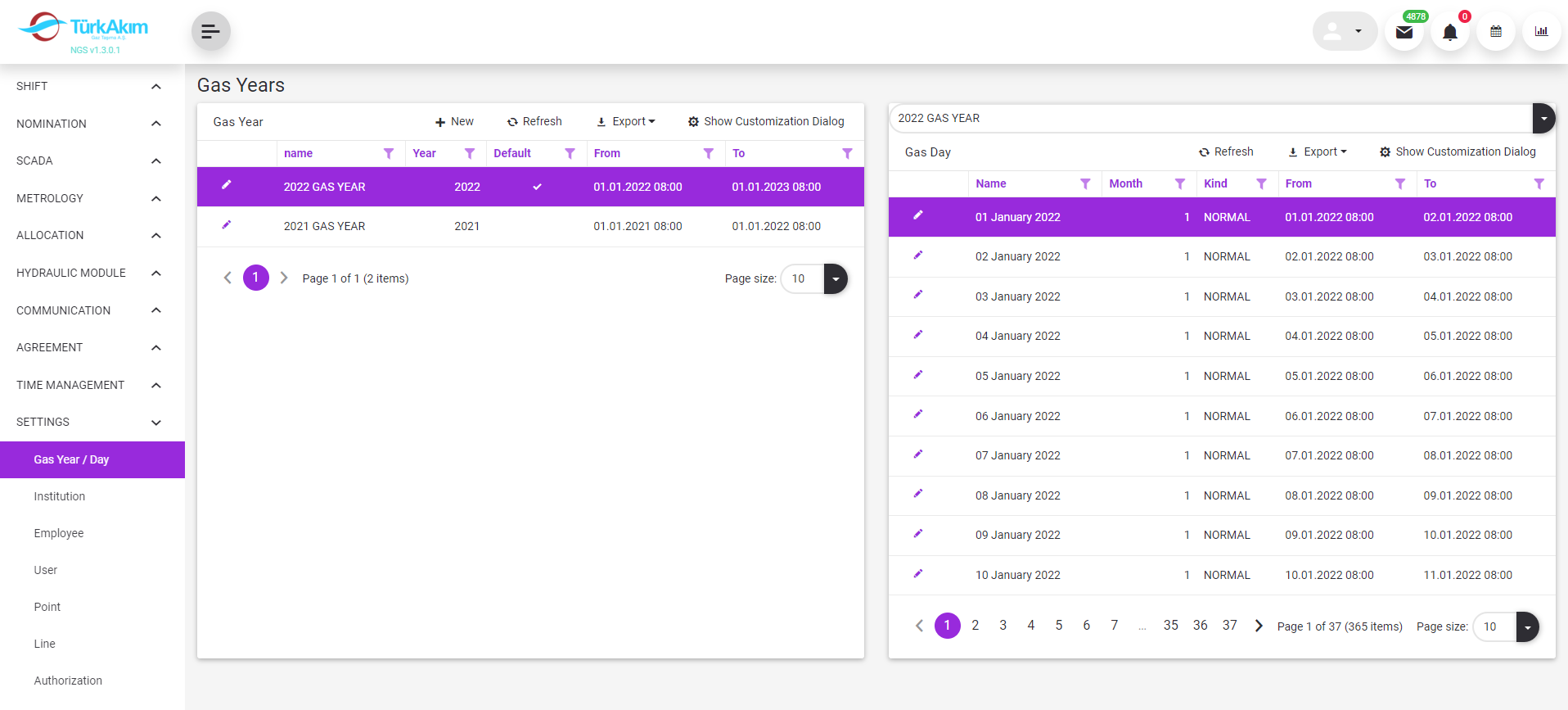Open filter for Gas Day Kind column
The width and height of the screenshot is (1568, 710).
[1261, 183]
